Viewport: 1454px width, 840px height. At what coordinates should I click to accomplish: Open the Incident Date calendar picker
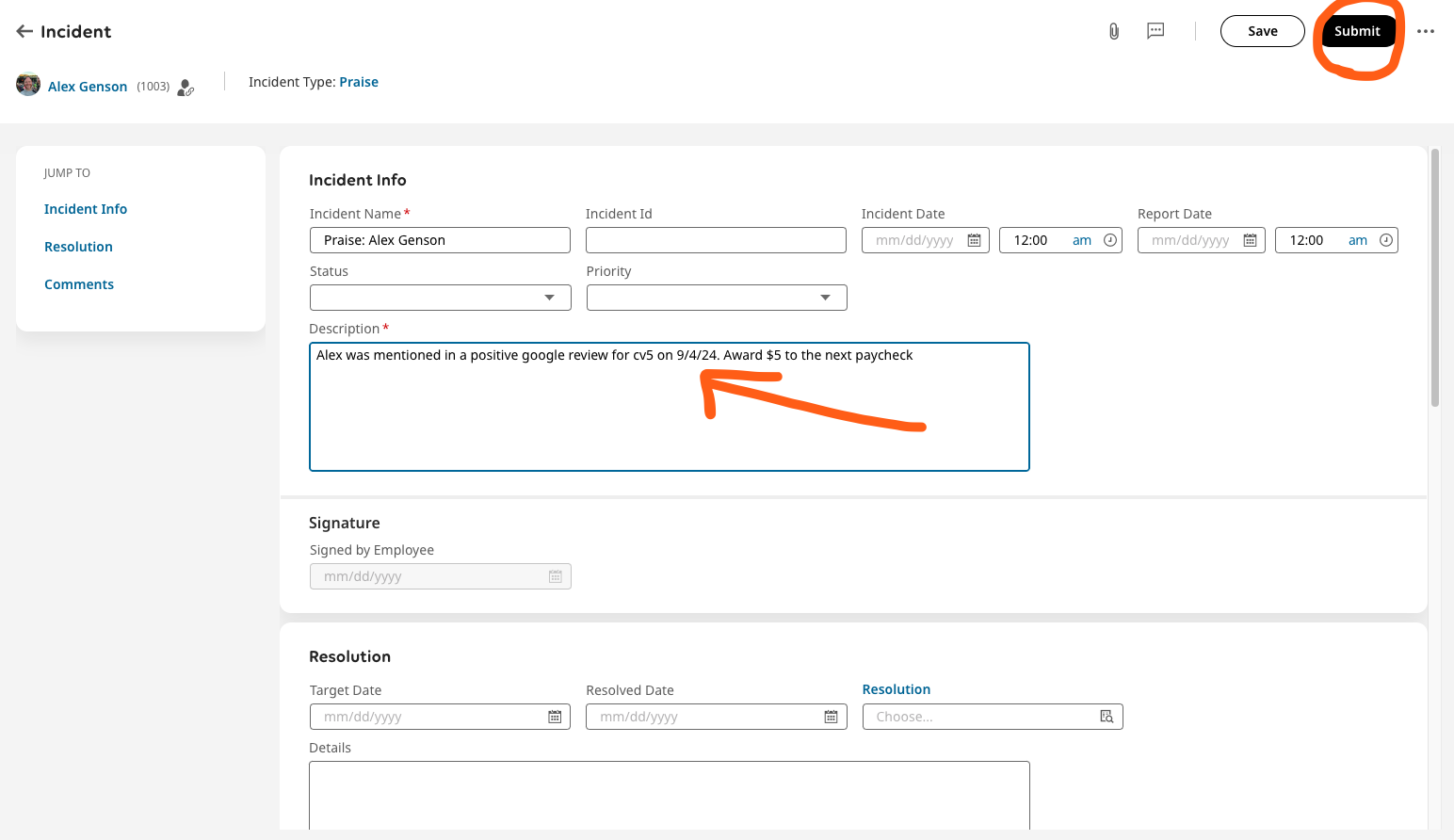tap(975, 240)
